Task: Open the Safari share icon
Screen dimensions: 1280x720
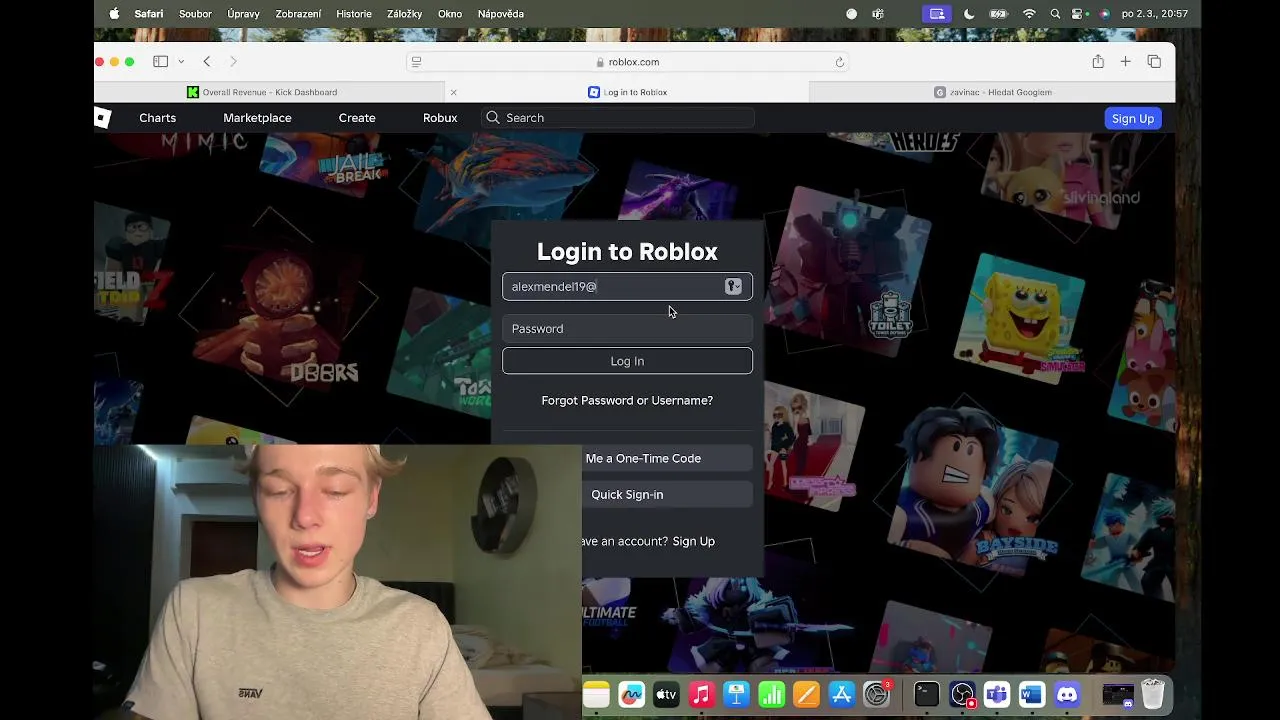Action: pyautogui.click(x=1098, y=62)
